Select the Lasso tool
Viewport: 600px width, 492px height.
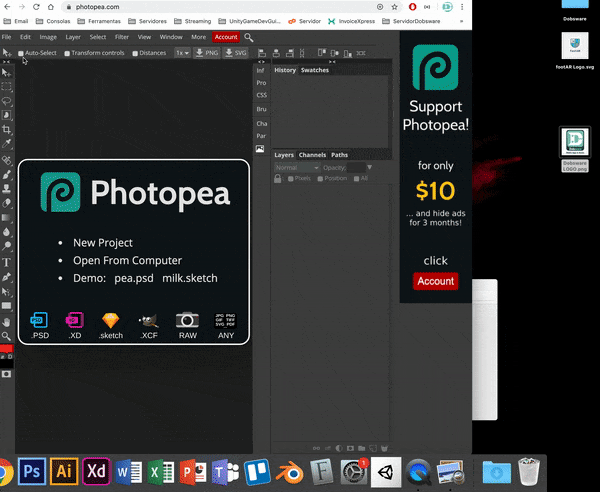pyautogui.click(x=7, y=101)
